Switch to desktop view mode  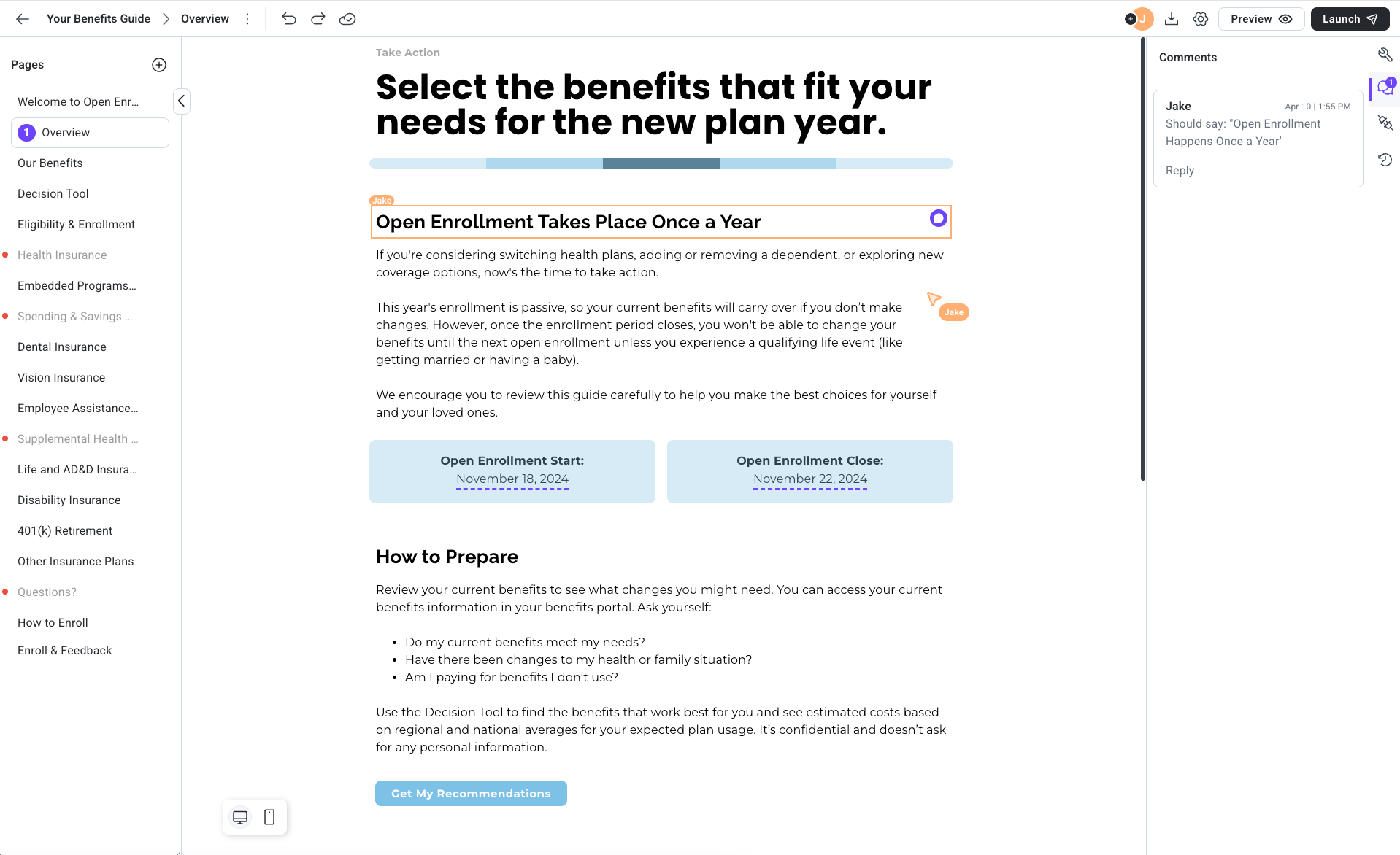point(240,817)
